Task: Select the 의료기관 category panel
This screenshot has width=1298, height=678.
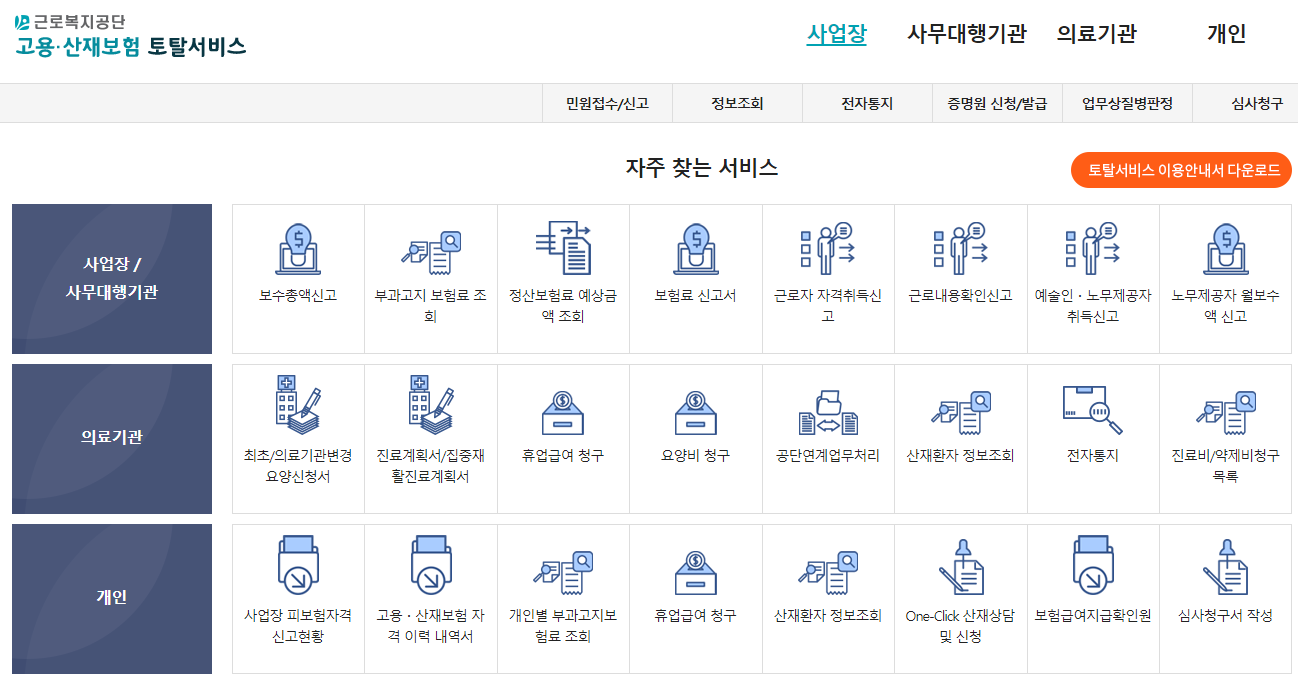Action: (x=112, y=438)
